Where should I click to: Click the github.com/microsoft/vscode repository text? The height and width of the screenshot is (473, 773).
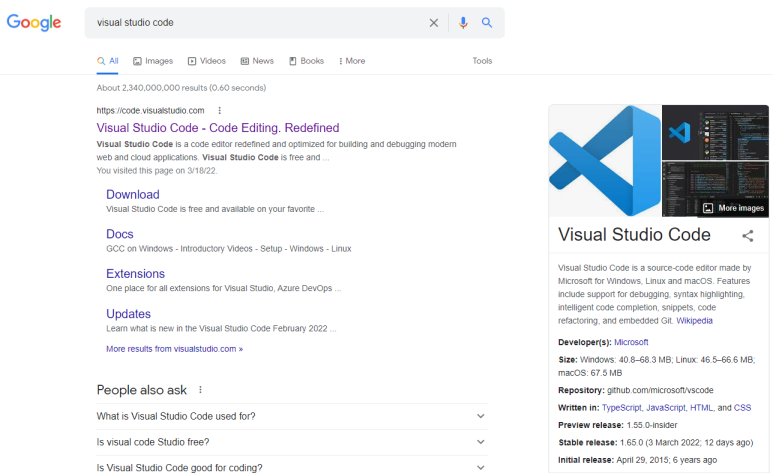point(660,390)
